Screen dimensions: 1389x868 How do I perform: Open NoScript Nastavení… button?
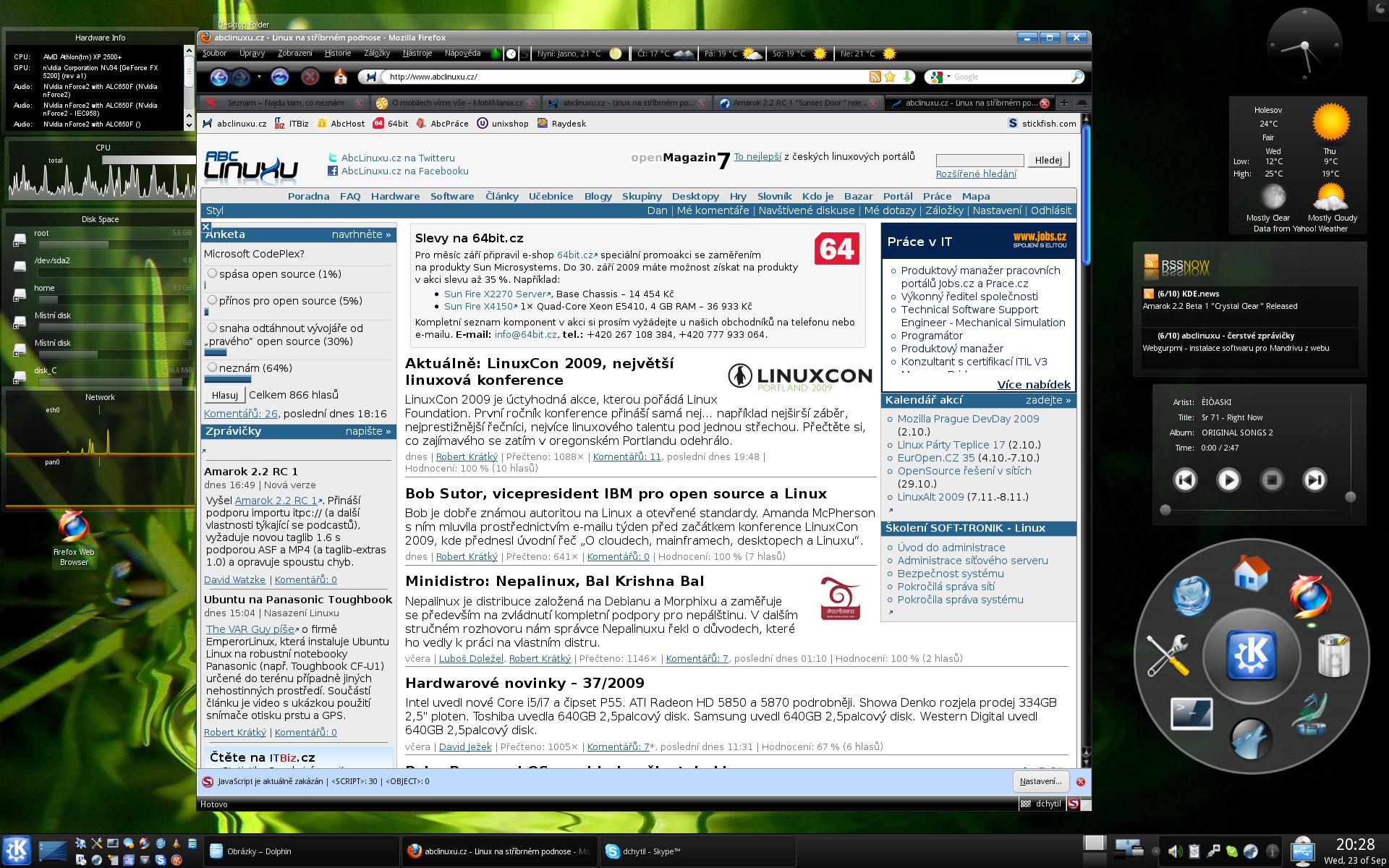(x=1040, y=781)
